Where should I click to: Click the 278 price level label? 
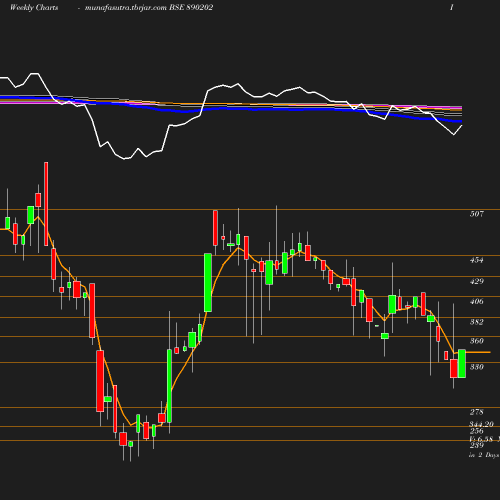[477, 412]
